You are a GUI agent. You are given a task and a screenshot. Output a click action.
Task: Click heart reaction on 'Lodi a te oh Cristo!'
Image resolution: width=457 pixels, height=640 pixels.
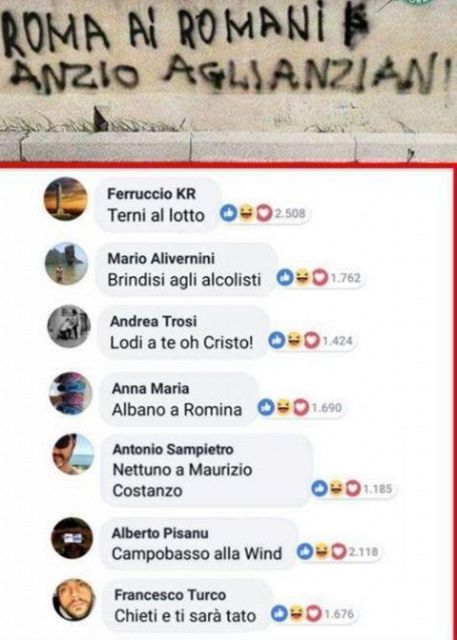(x=312, y=341)
